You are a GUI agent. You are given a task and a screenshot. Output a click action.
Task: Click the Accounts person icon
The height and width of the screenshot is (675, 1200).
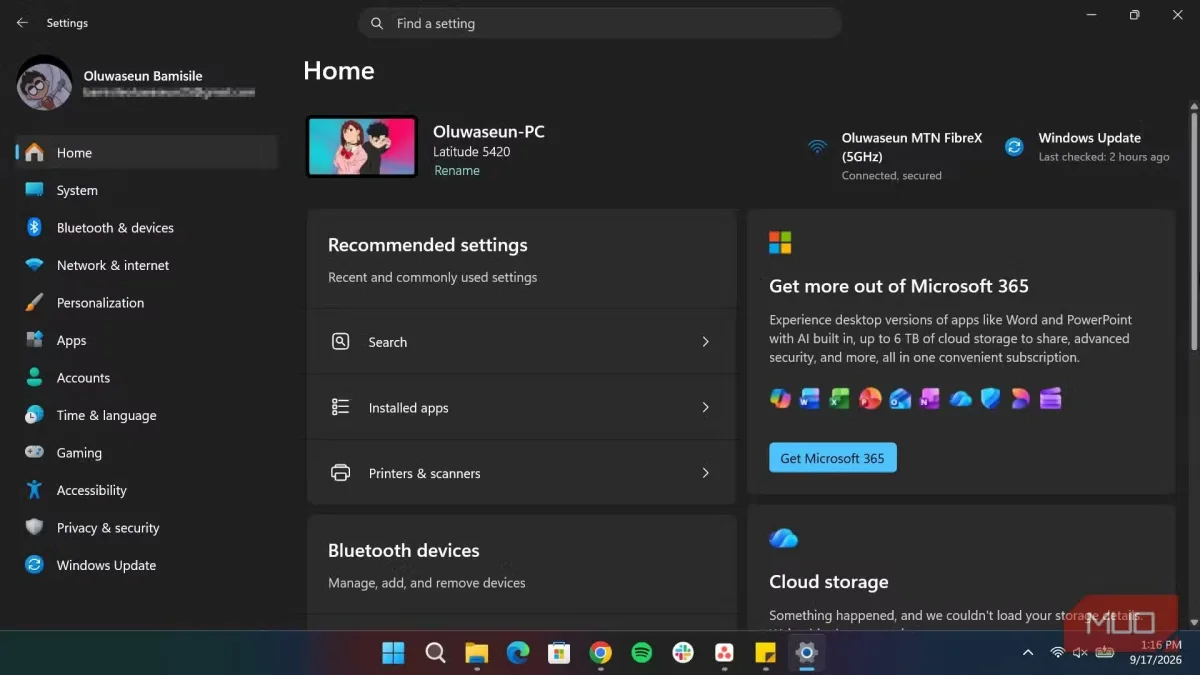(34, 378)
